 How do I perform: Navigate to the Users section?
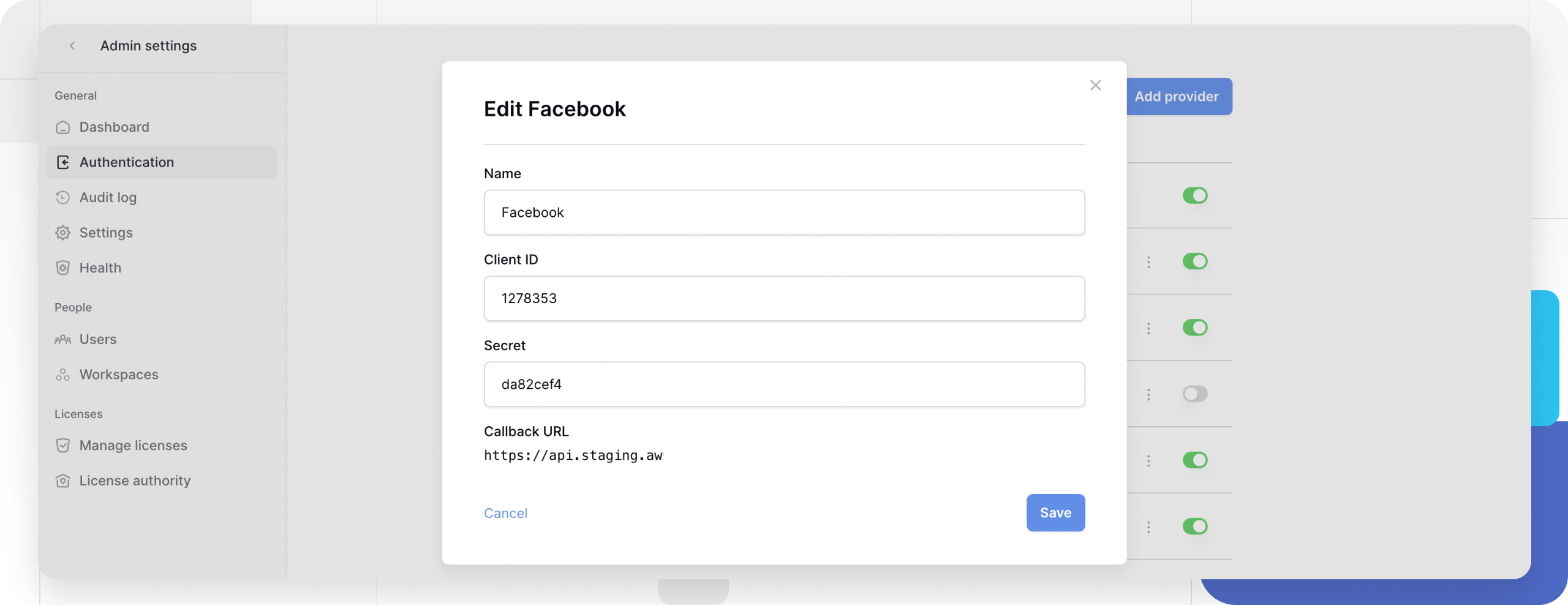pyautogui.click(x=98, y=339)
